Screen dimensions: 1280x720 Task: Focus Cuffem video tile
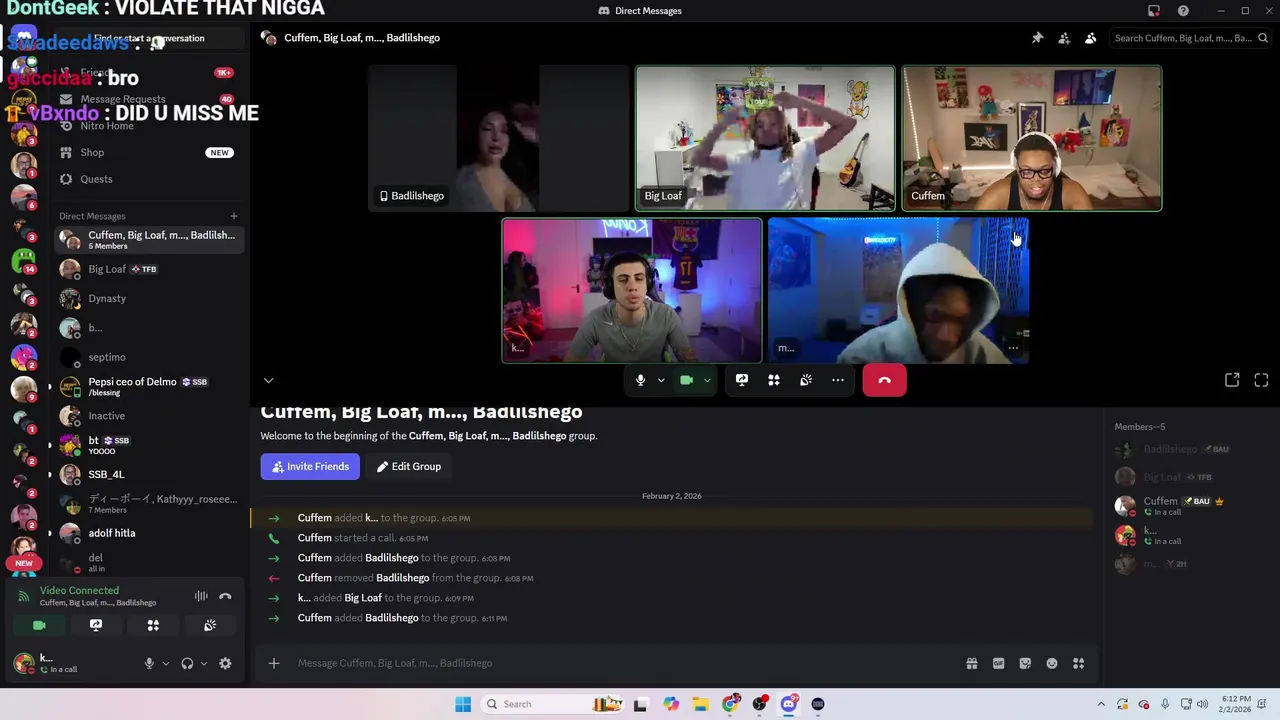1032,138
